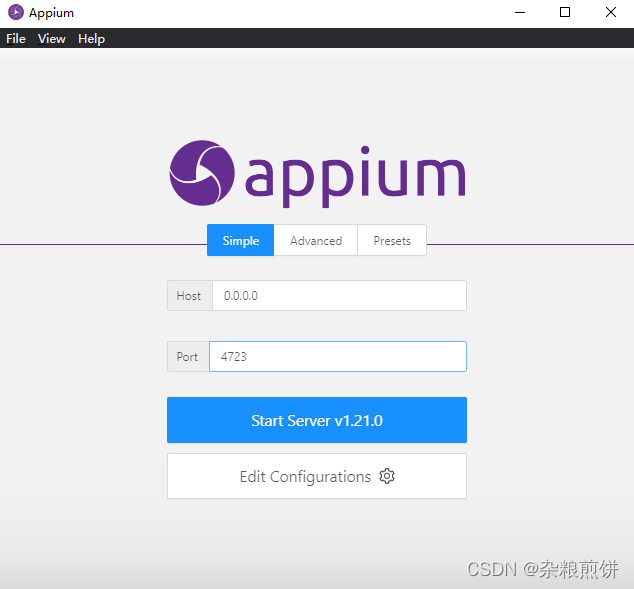Start Server v1.21.0
Viewport: 634px width, 589px height.
[317, 420]
